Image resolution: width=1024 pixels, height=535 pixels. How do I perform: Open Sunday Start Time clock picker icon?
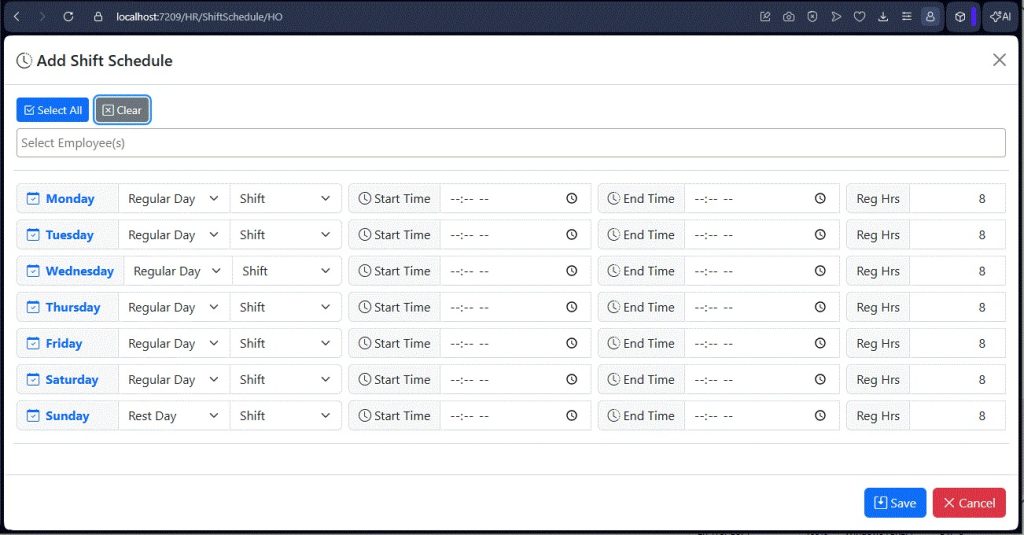pos(571,415)
